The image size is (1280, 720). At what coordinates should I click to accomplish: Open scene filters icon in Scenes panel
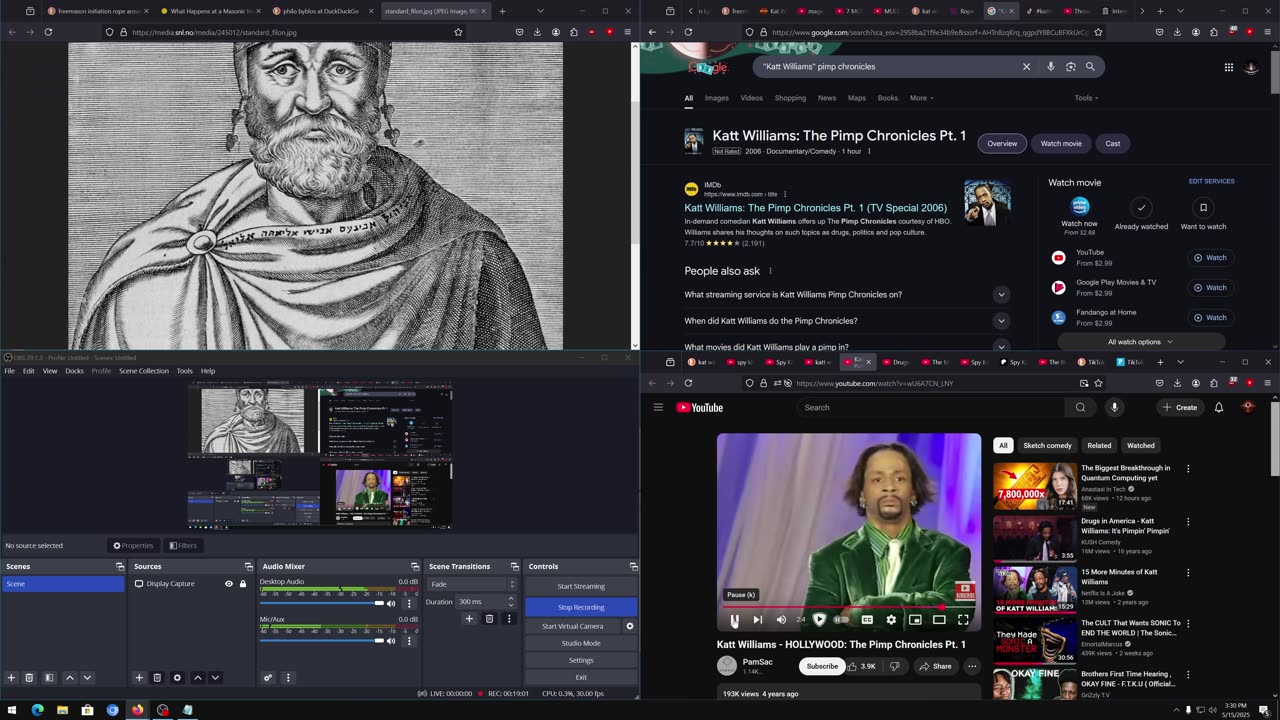pyautogui.click(x=49, y=677)
